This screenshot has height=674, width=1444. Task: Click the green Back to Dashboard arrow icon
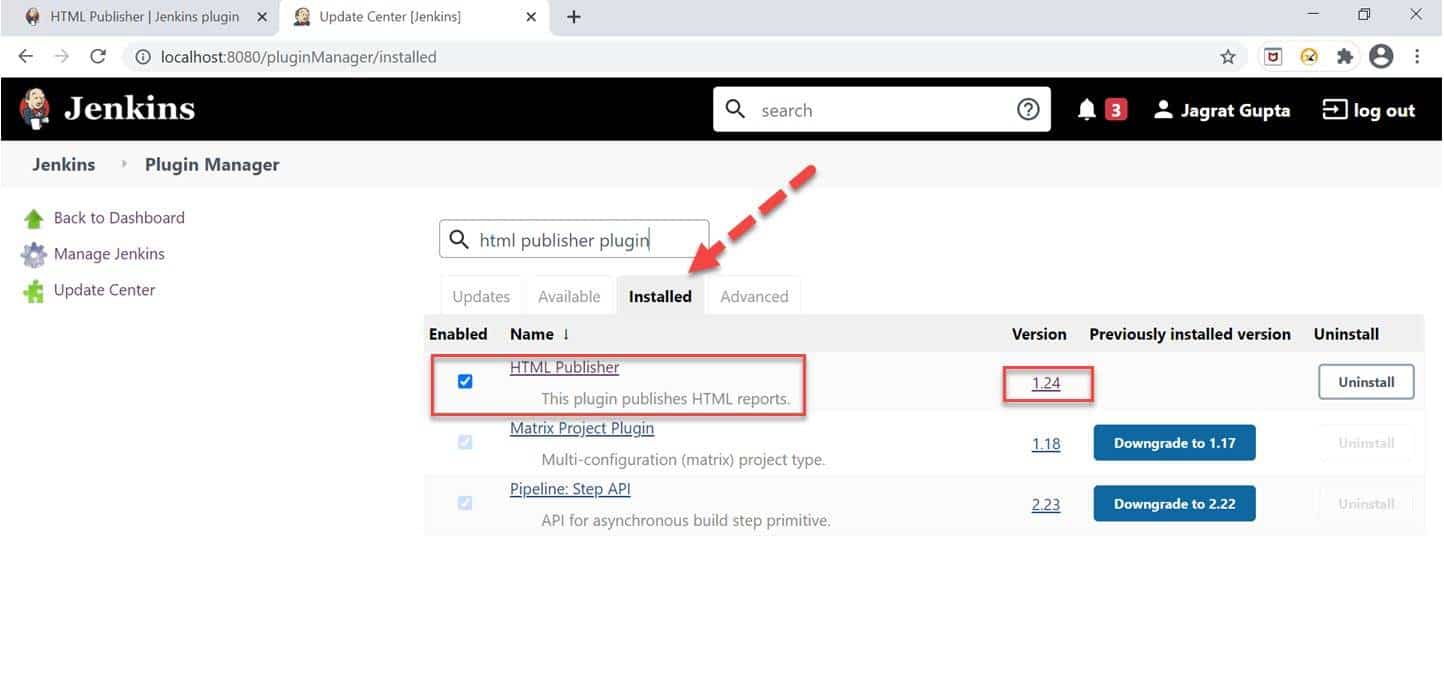pos(34,218)
